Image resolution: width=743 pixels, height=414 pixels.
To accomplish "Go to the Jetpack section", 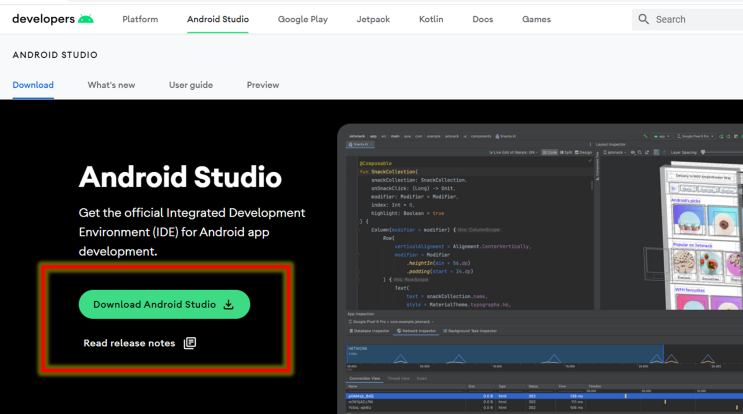I will 373,19.
